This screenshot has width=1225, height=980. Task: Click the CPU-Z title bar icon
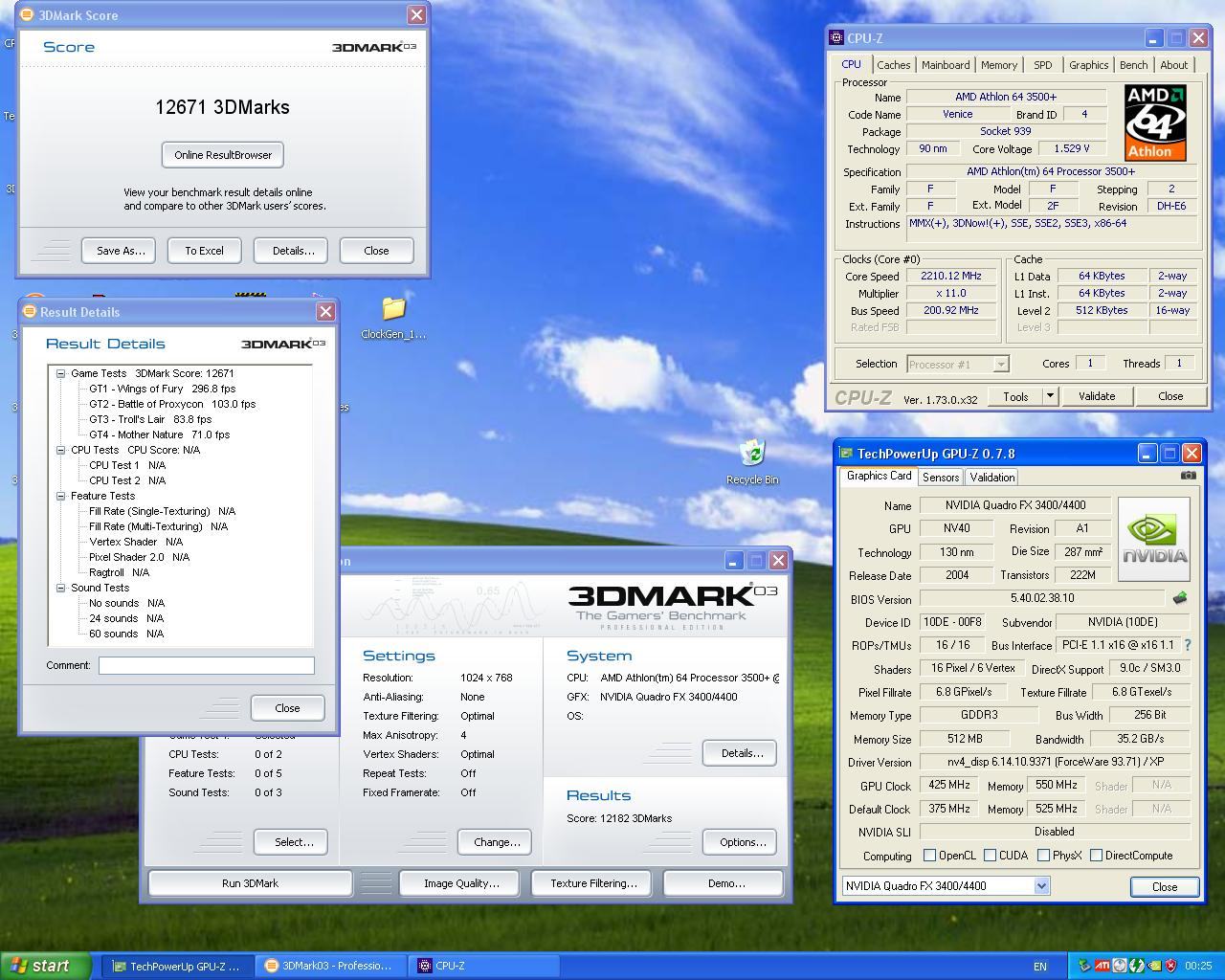(x=836, y=38)
